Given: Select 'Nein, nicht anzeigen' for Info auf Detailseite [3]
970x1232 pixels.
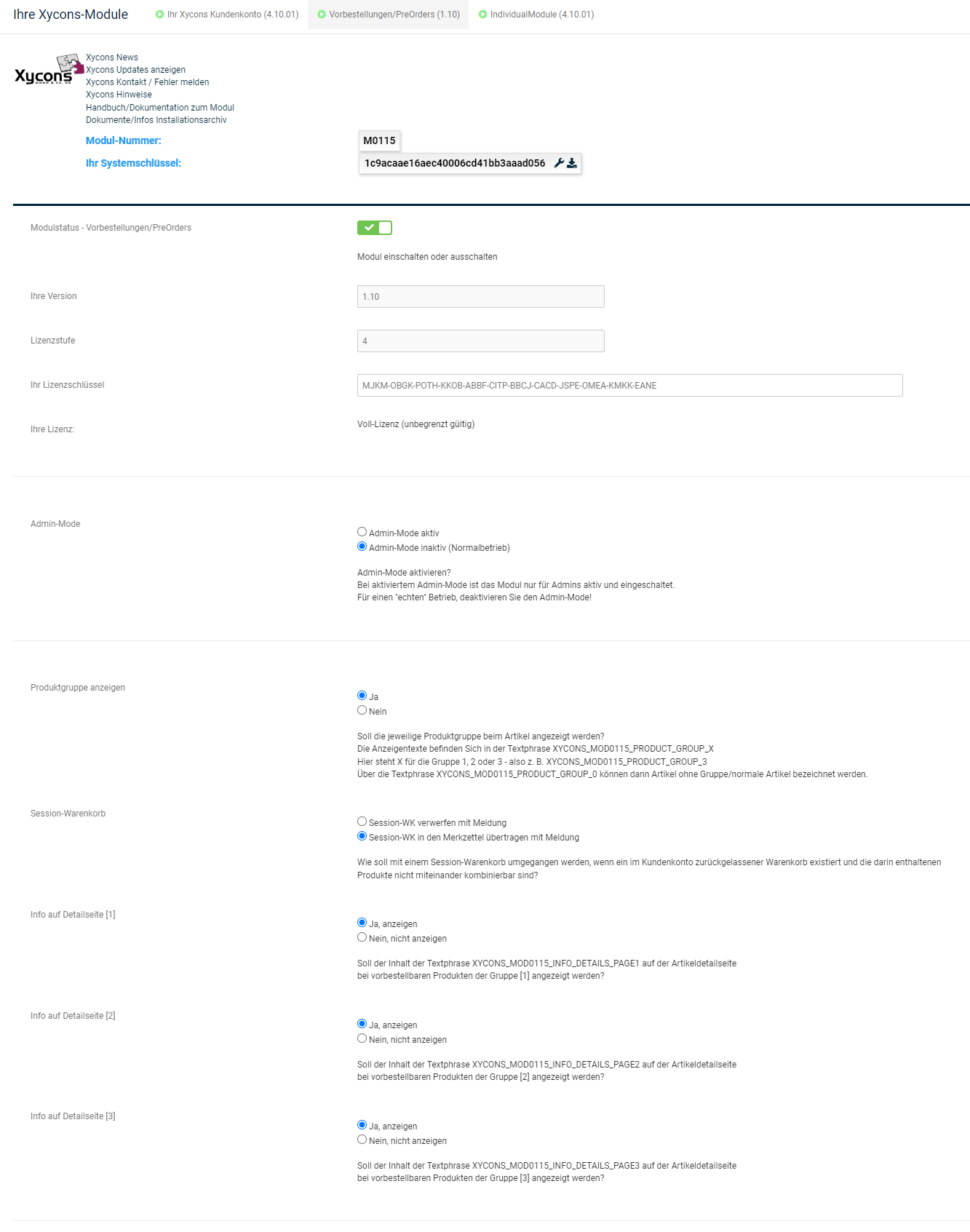Looking at the screenshot, I should (362, 1140).
